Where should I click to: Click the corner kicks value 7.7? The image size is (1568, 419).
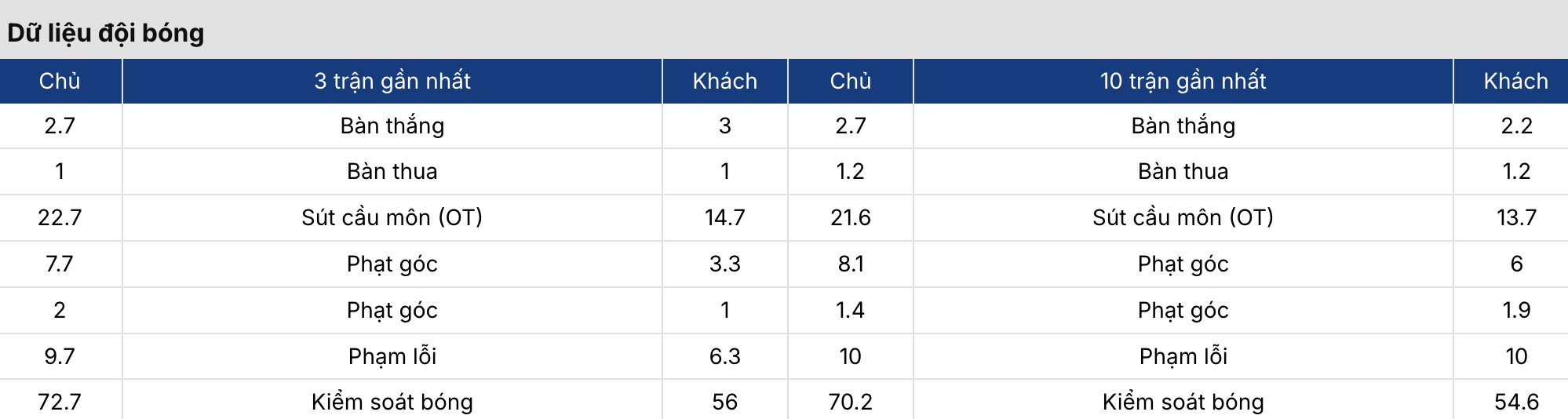click(60, 264)
